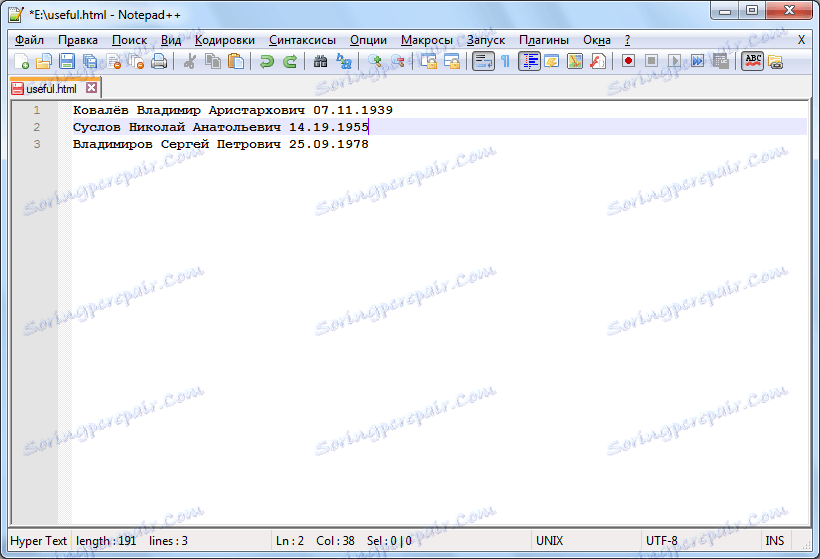Click the Close All documents icon
The image size is (820, 559).
click(x=136, y=62)
